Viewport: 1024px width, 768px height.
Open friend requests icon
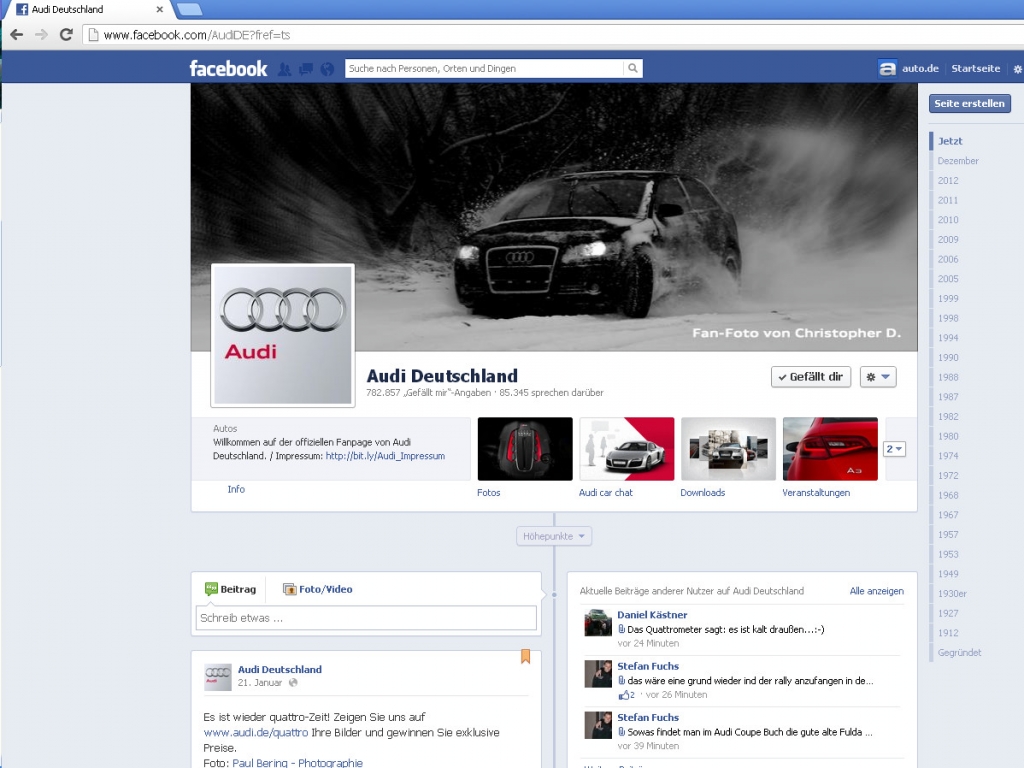(285, 69)
